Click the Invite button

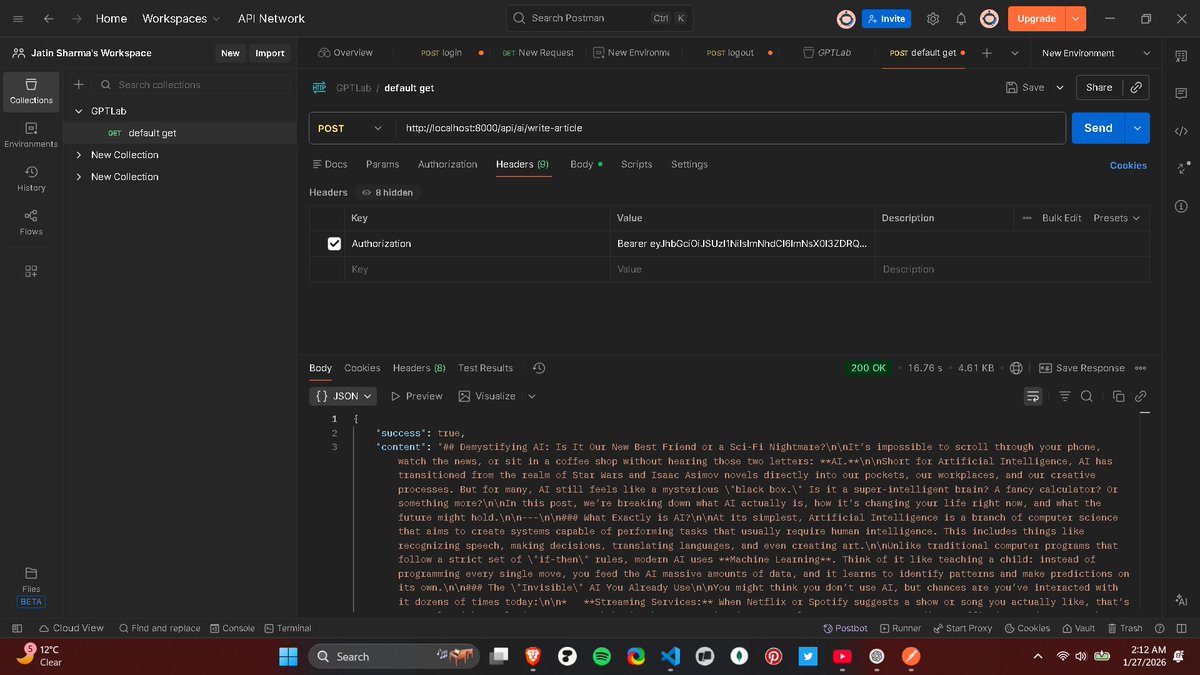coord(885,18)
